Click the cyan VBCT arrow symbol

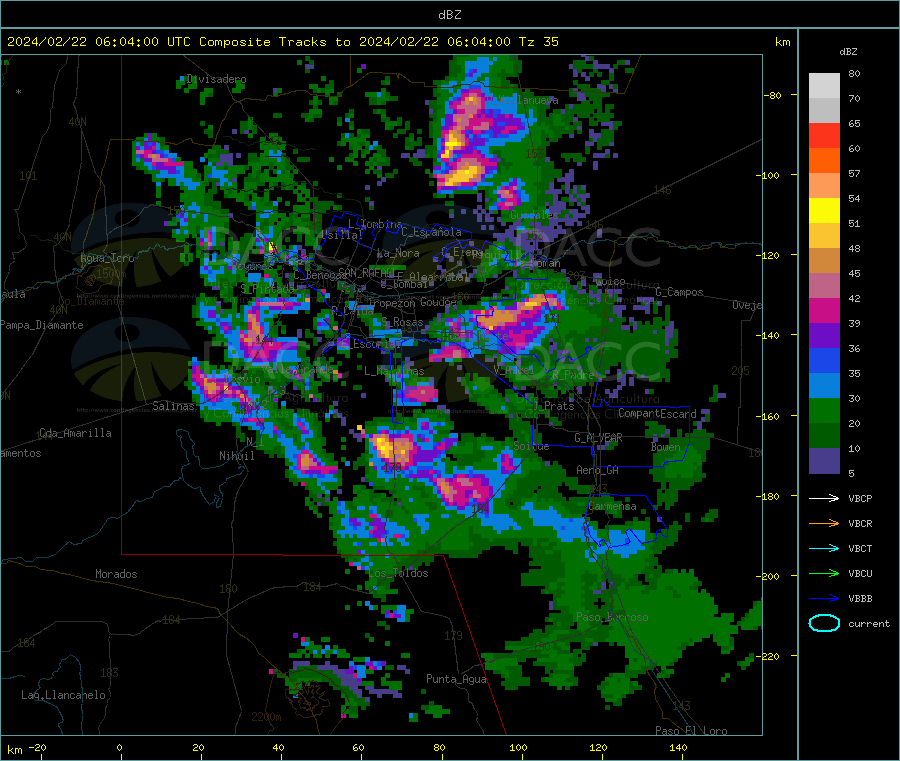click(824, 549)
